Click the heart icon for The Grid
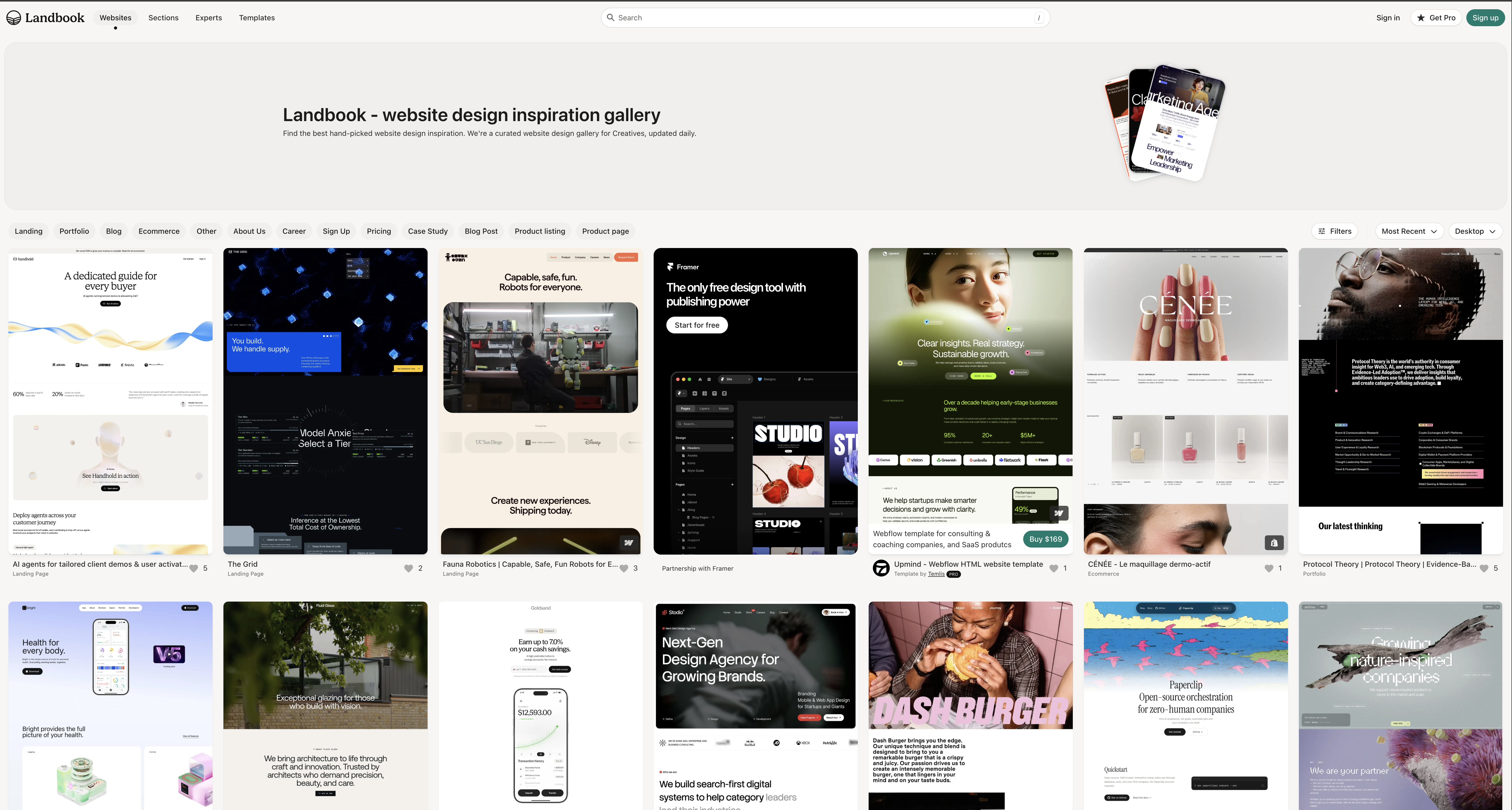The image size is (1512, 810). [x=409, y=568]
